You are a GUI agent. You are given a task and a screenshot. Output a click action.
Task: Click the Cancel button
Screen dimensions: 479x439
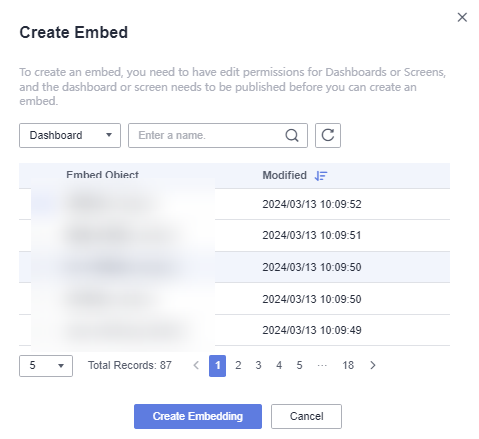click(x=306, y=416)
